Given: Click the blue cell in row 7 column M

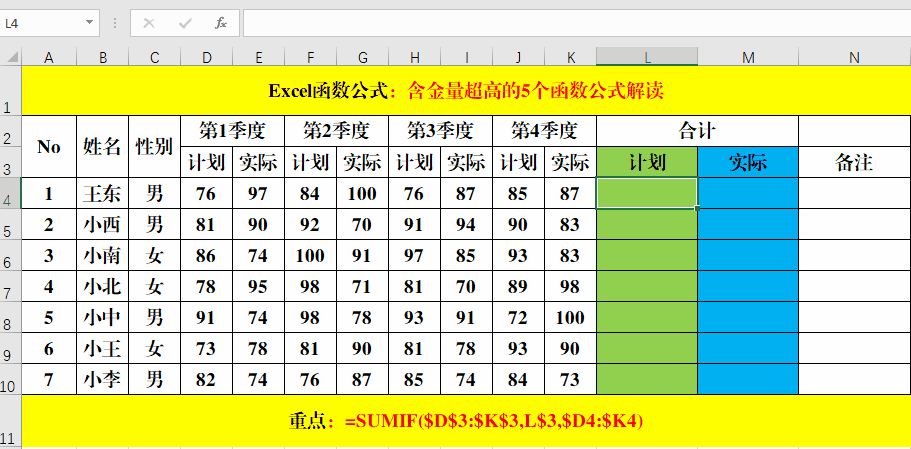Looking at the screenshot, I should point(748,286).
